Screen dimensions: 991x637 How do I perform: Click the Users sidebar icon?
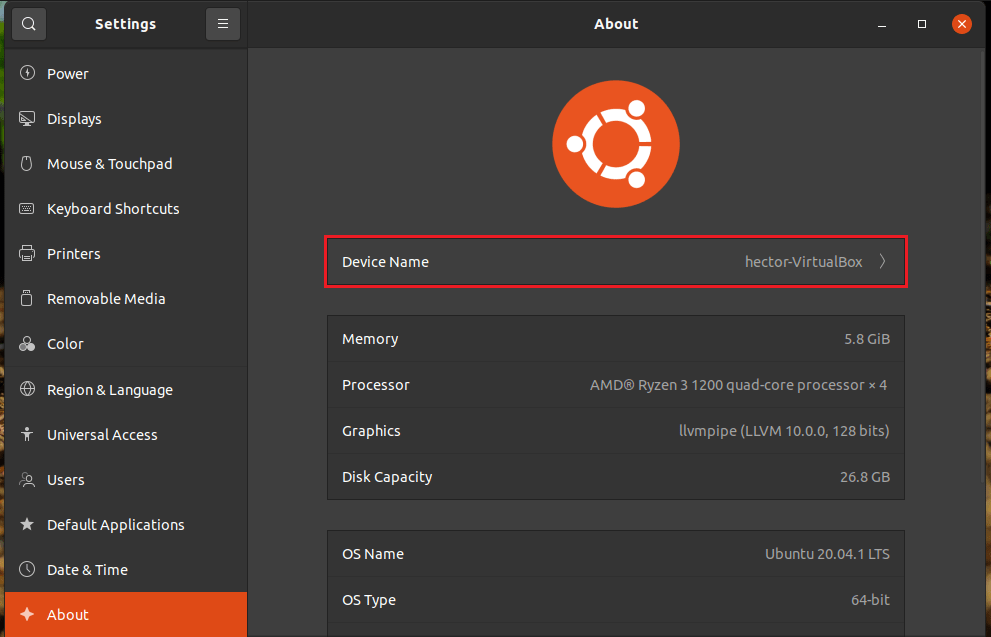click(x=27, y=479)
